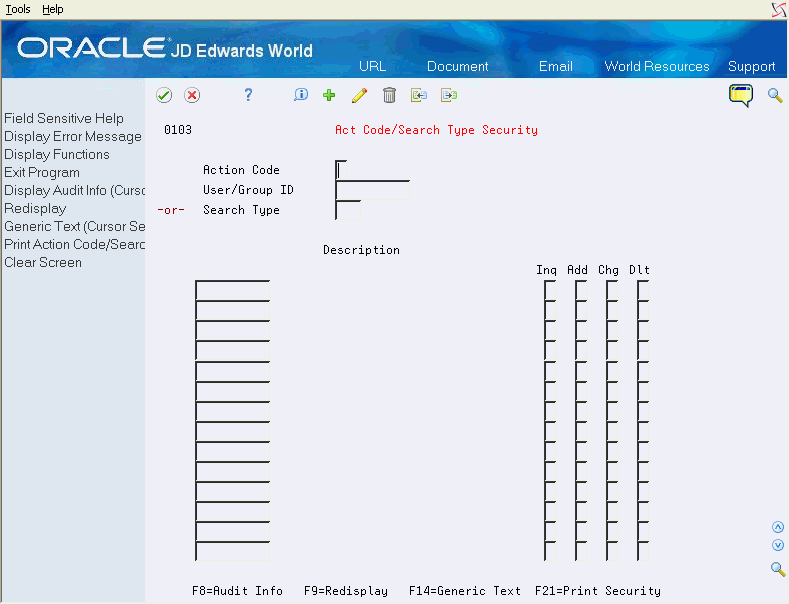Click the export arrow toolbar icon
This screenshot has width=789, height=604.
pyautogui.click(x=449, y=95)
